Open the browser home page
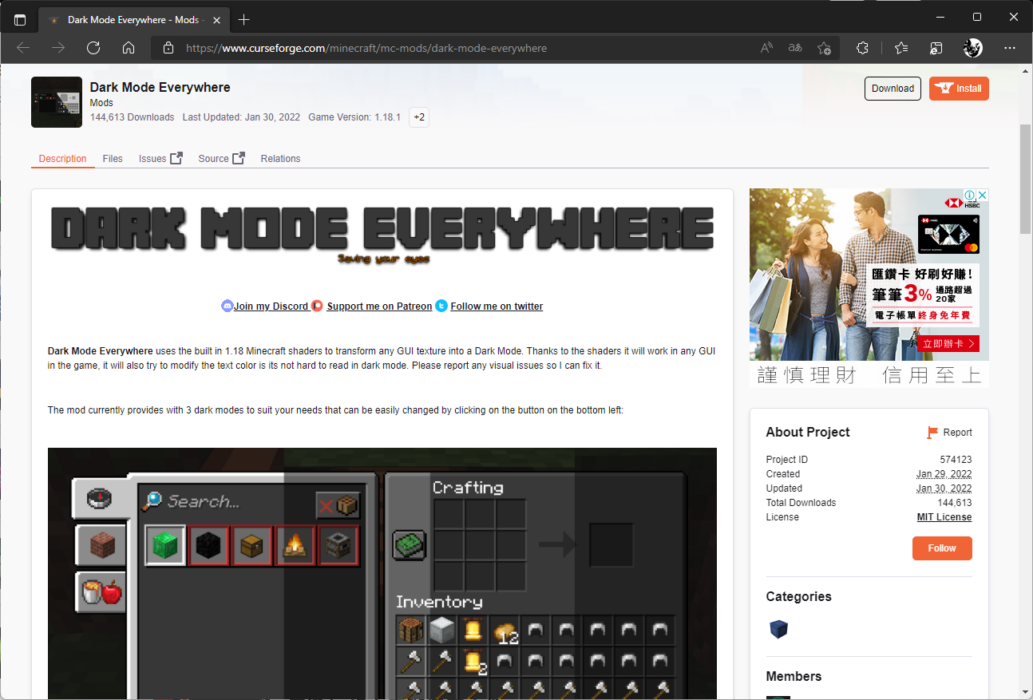The image size is (1033, 700). click(128, 48)
